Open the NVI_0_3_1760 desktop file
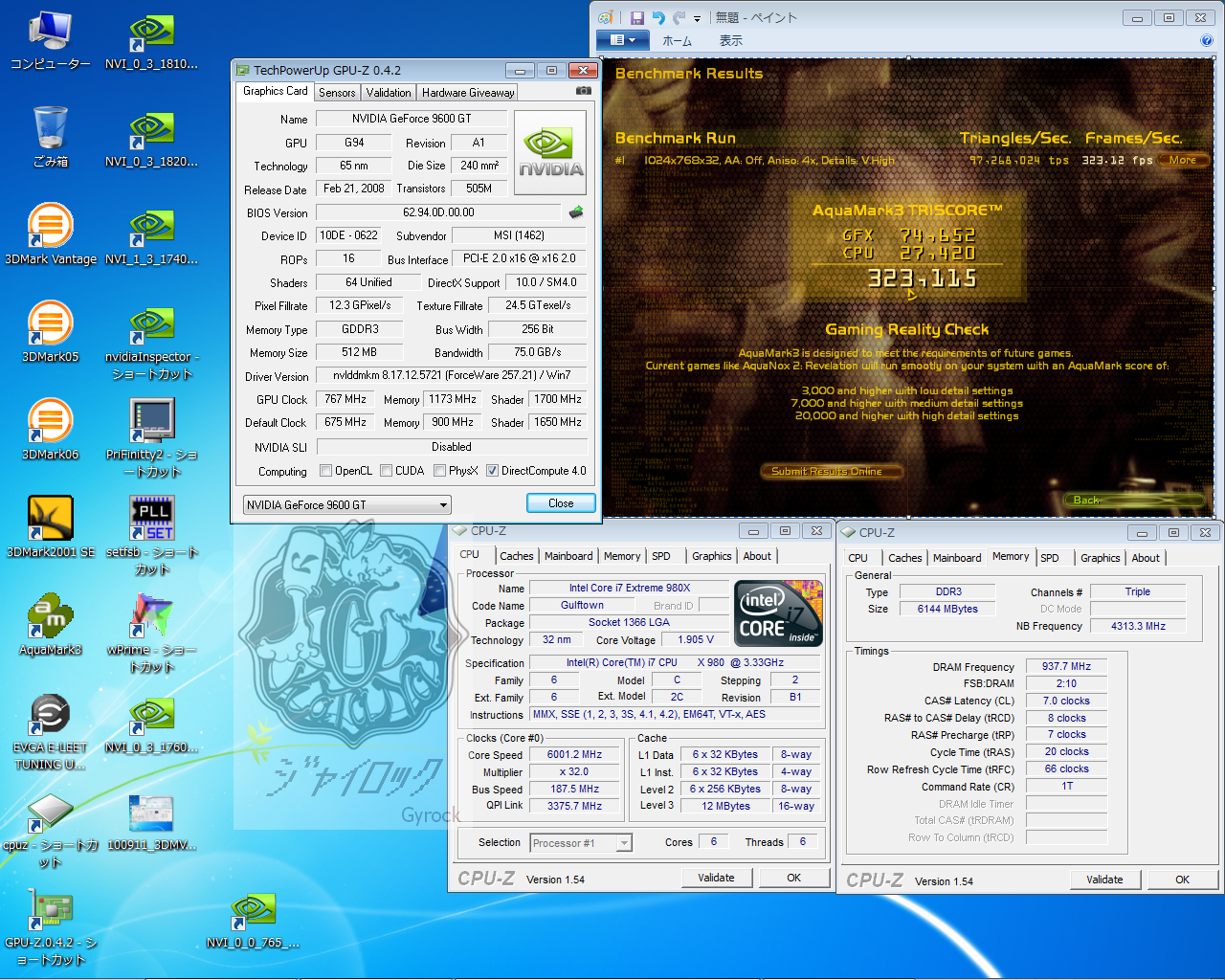 (x=151, y=724)
